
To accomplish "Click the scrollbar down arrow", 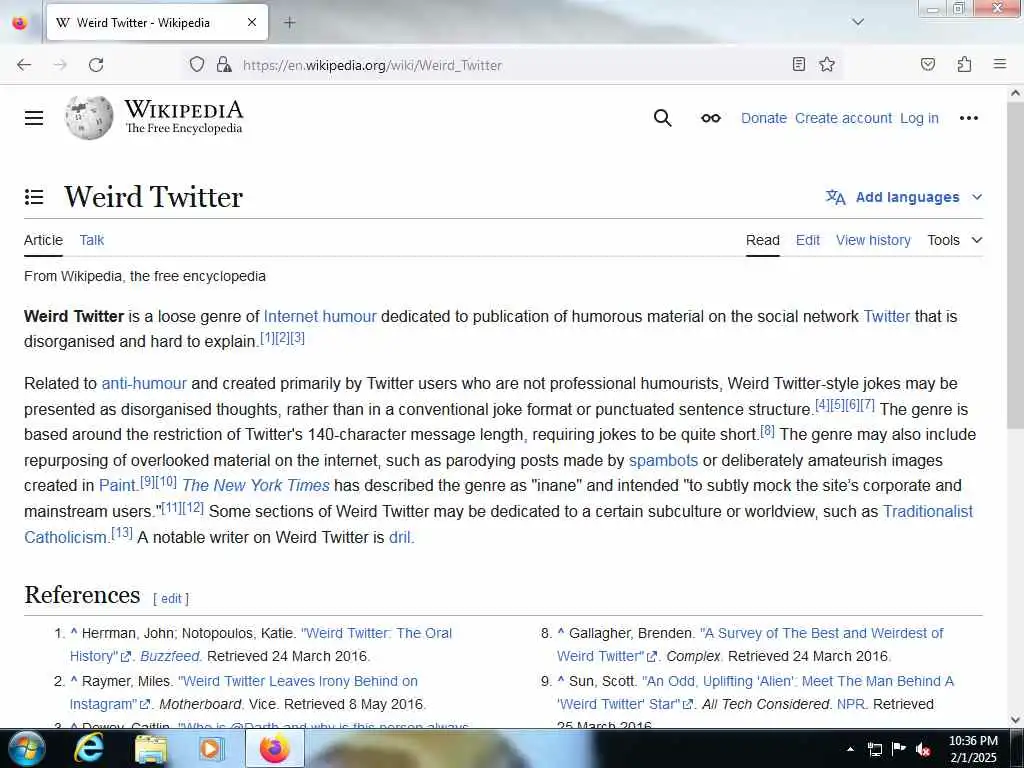I will [1015, 720].
